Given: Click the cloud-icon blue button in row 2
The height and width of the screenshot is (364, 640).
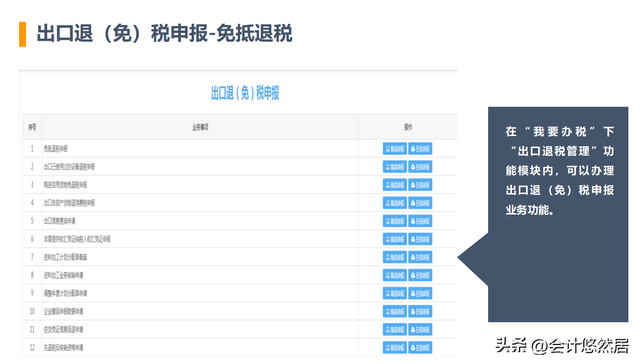Looking at the screenshot, I should (x=420, y=166).
